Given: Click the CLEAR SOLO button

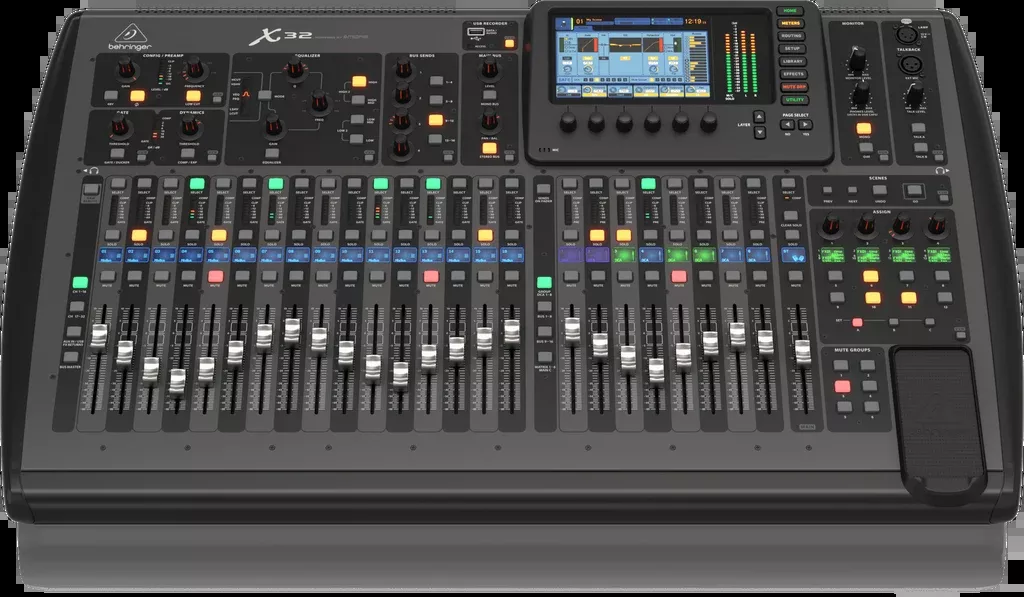Looking at the screenshot, I should (791, 216).
